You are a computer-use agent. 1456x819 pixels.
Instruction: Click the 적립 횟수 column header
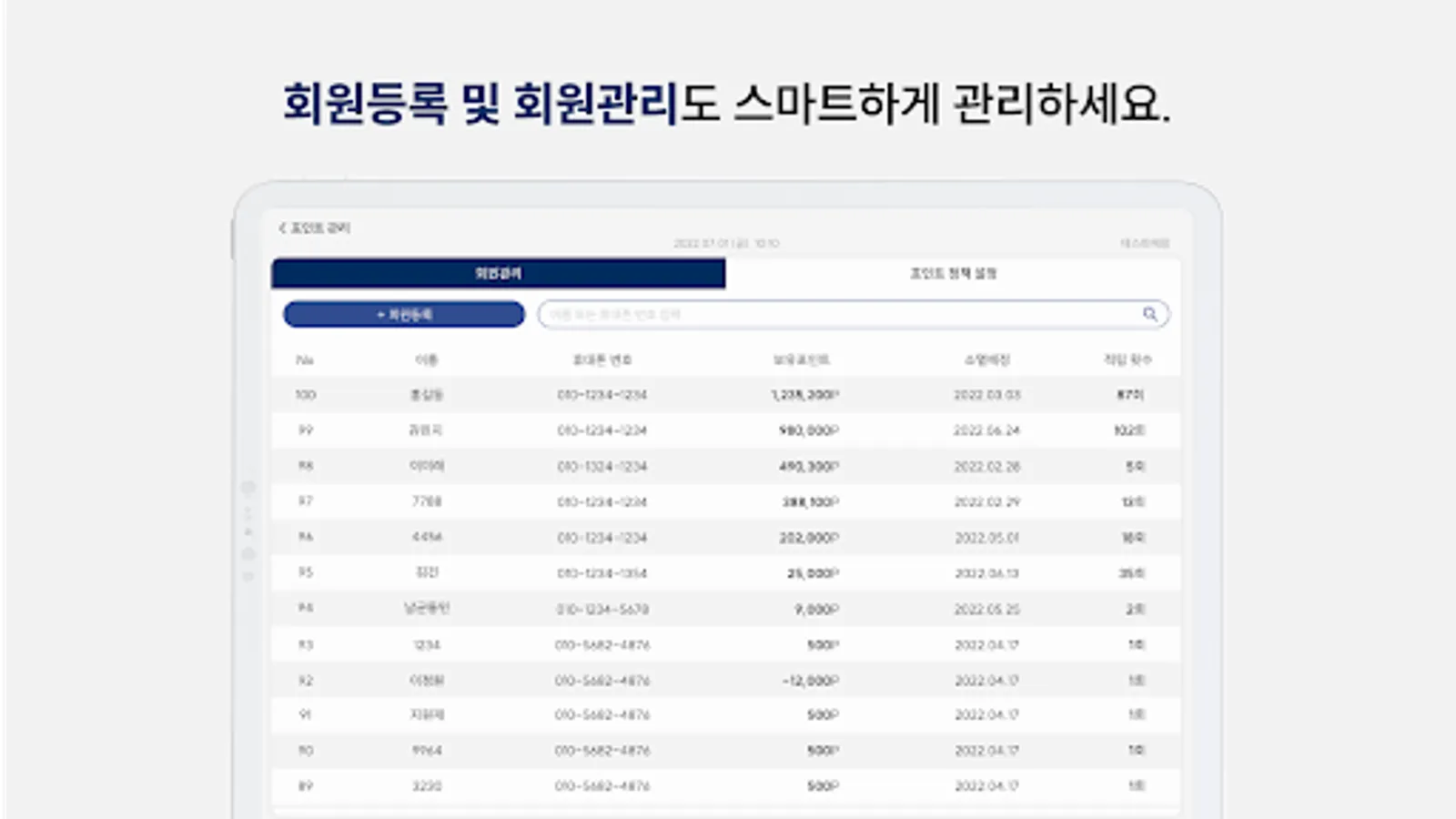pos(1127,360)
